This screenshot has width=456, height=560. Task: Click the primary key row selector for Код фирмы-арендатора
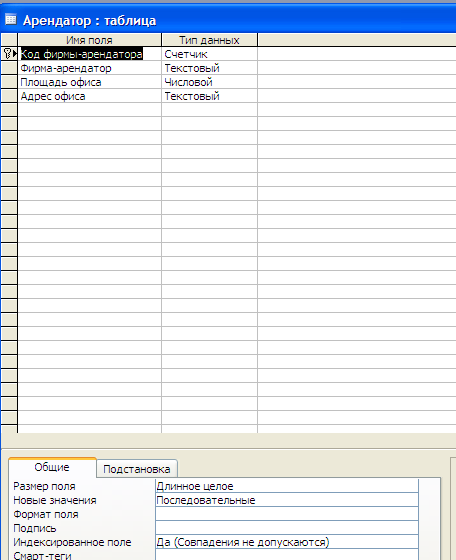click(9, 54)
